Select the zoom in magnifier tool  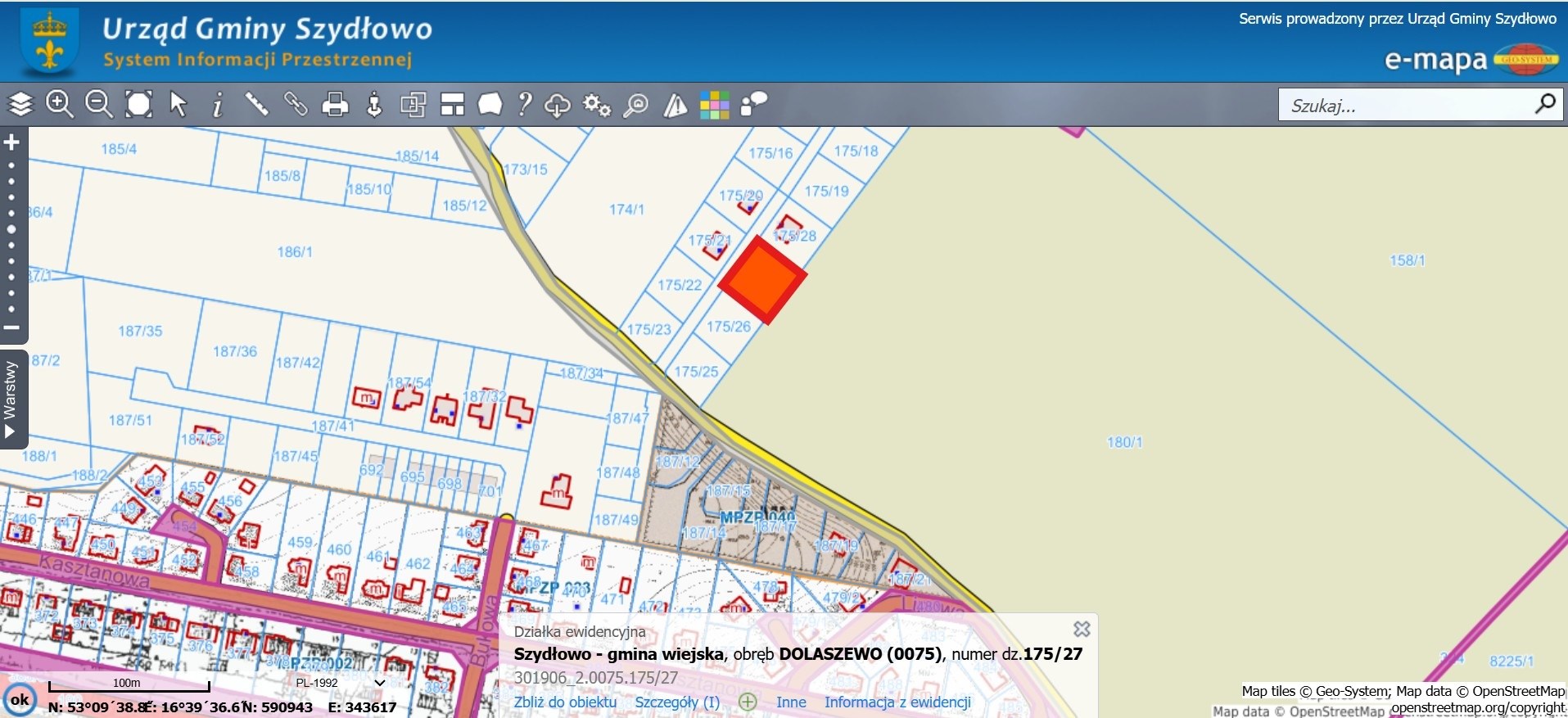click(59, 105)
